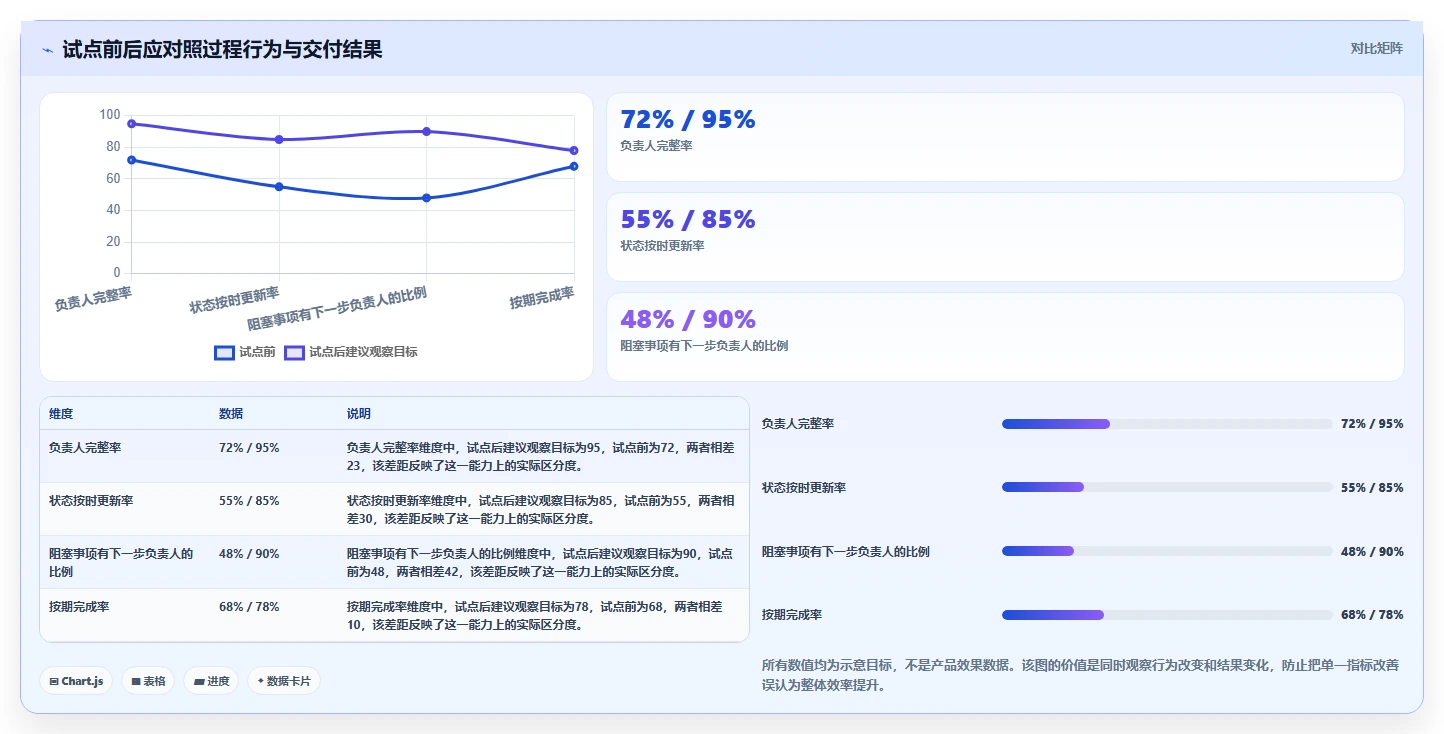Click the 负责人完整率 caption in the first data card

(x=656, y=146)
